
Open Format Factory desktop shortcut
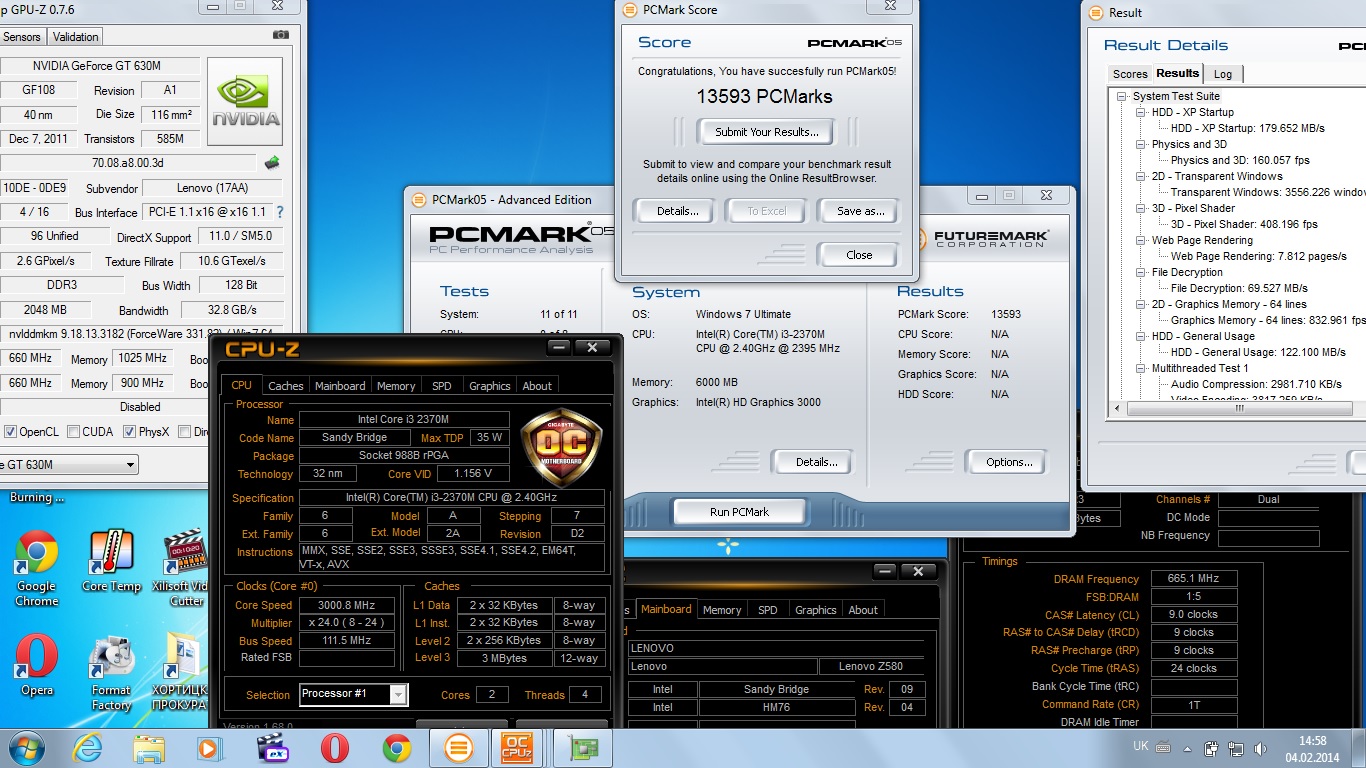(x=111, y=672)
